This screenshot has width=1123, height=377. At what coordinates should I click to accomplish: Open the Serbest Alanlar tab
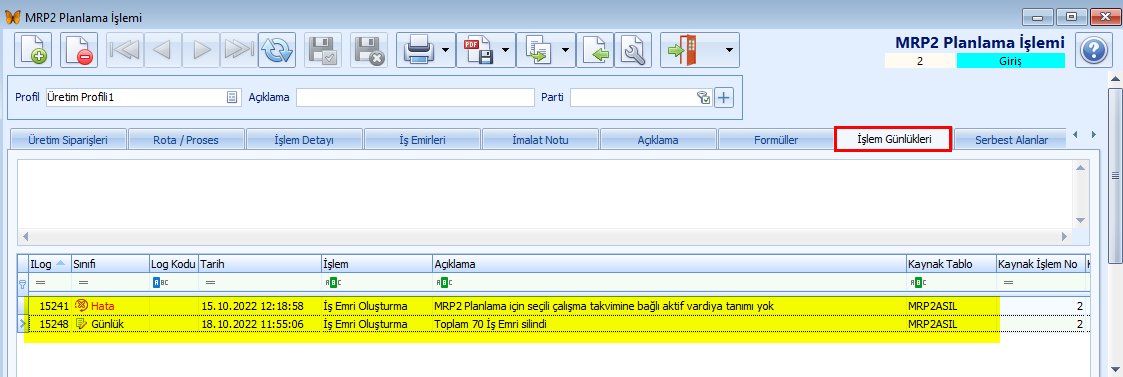1011,140
